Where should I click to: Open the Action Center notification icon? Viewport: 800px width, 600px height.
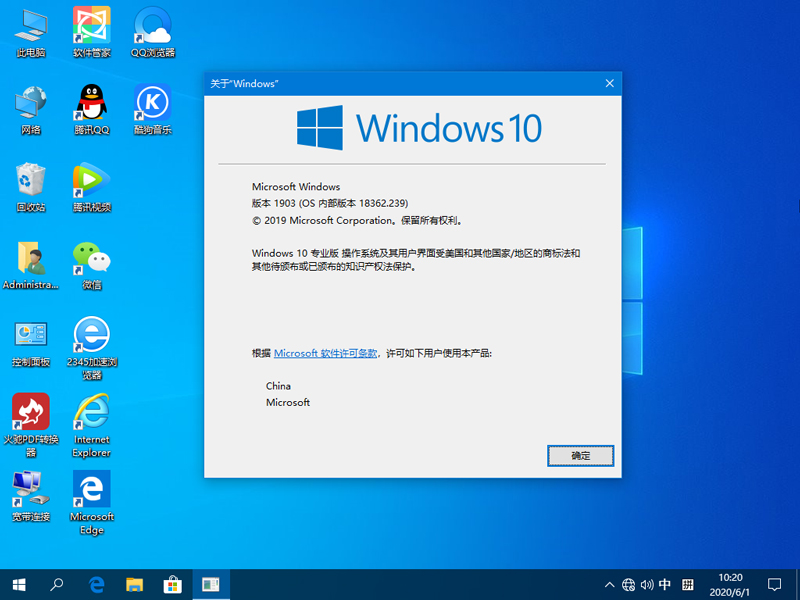[x=774, y=585]
